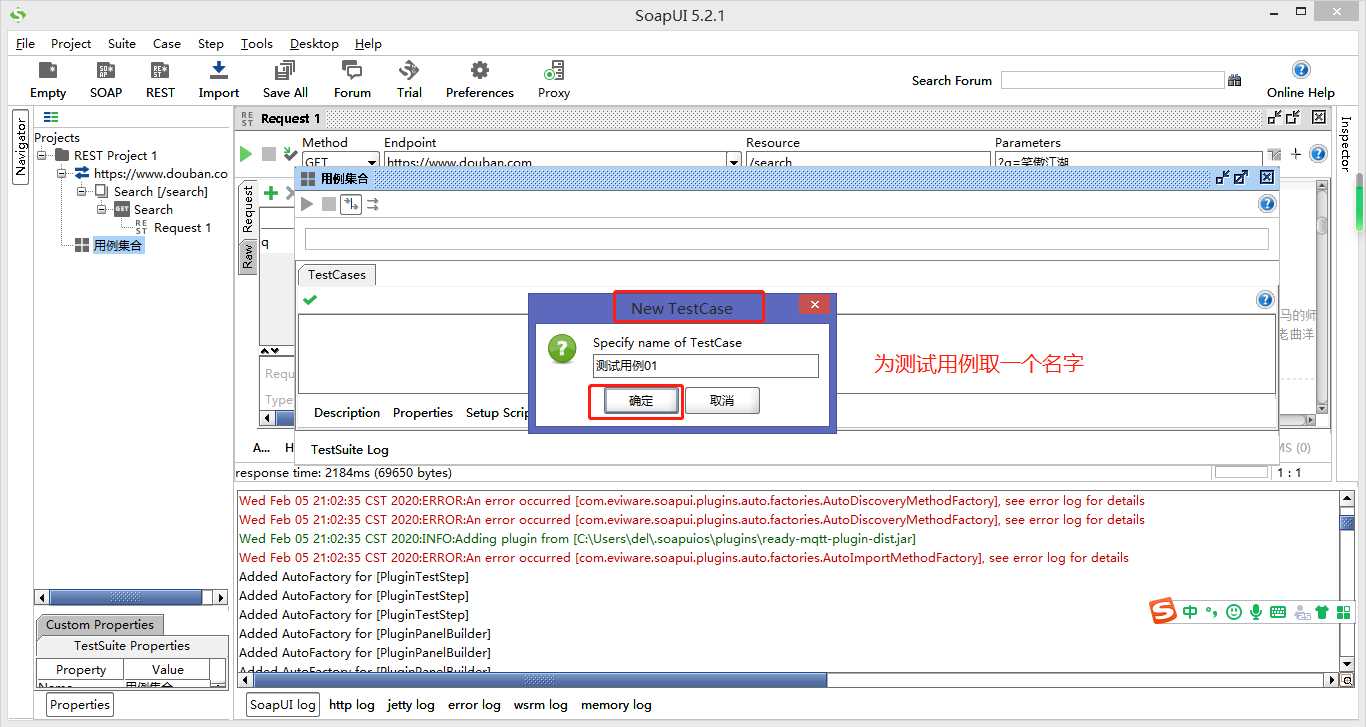Open the File menu
Image resolution: width=1366 pixels, height=727 pixels.
point(25,43)
